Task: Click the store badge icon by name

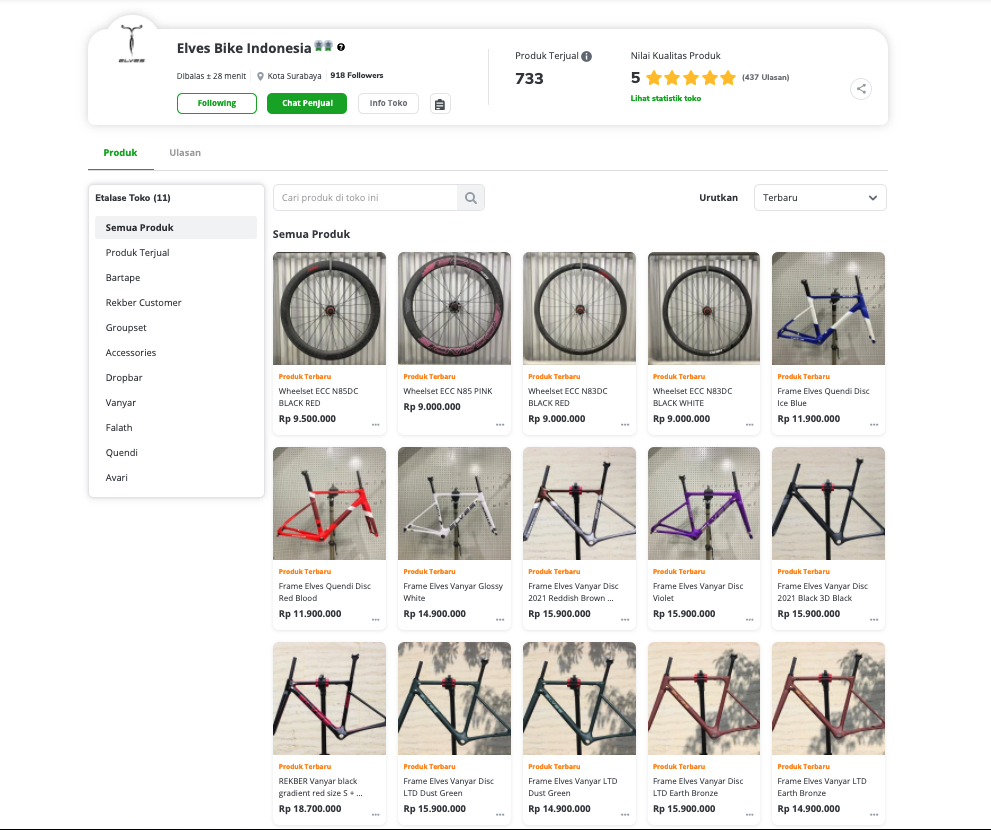Action: click(324, 46)
